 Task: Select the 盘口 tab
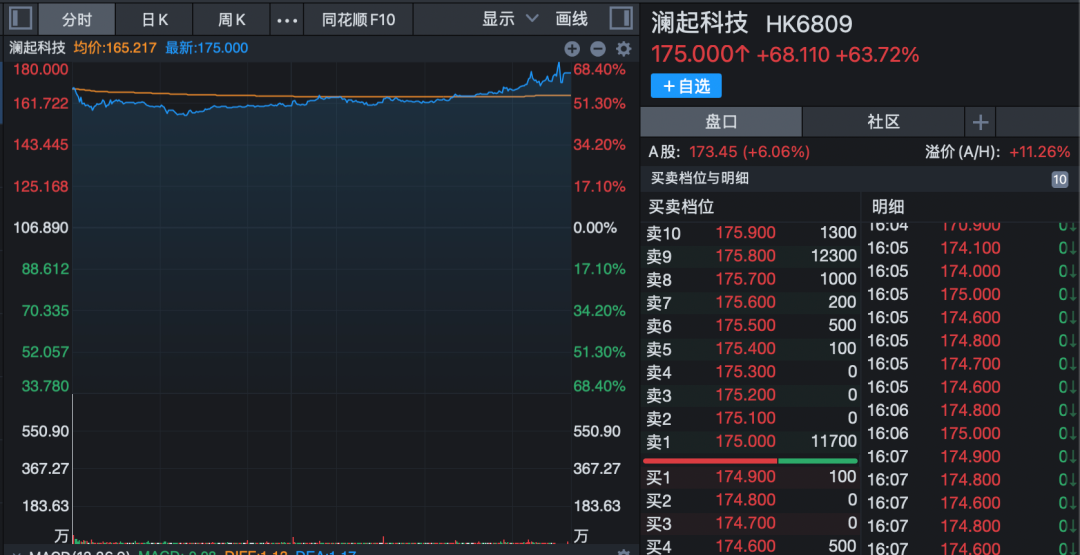[721, 123]
